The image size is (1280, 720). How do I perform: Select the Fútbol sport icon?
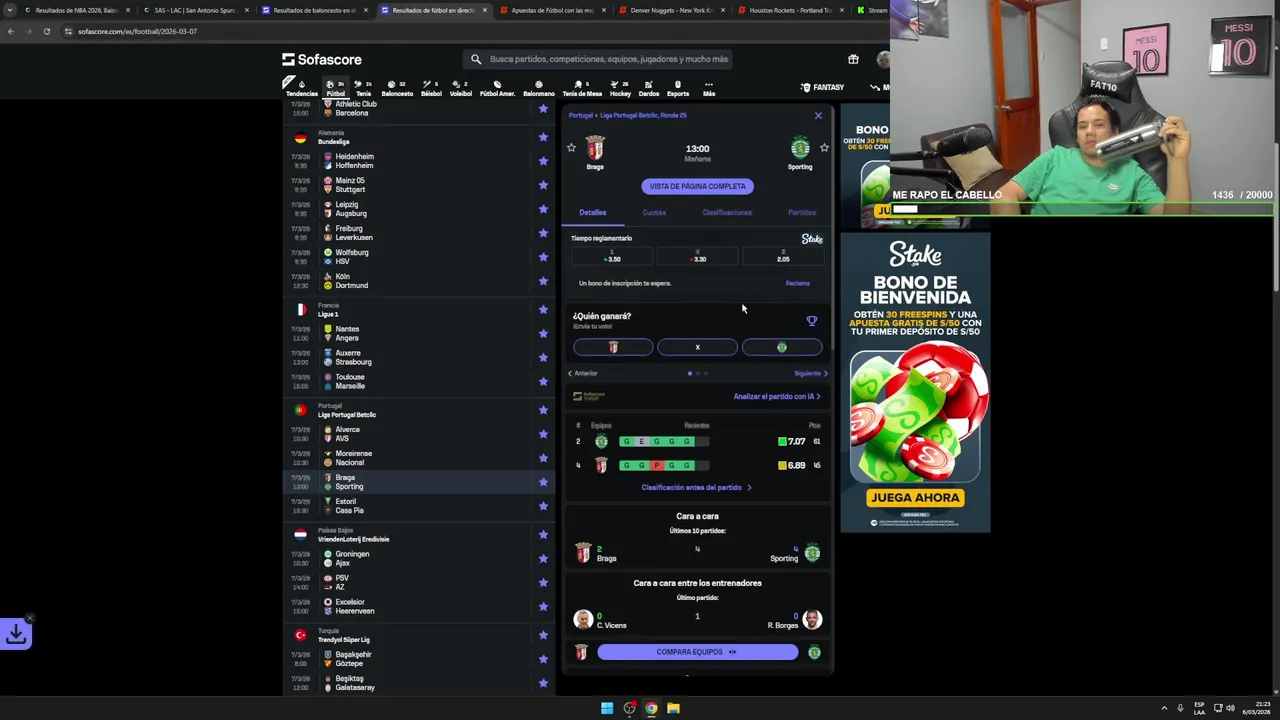coord(335,88)
